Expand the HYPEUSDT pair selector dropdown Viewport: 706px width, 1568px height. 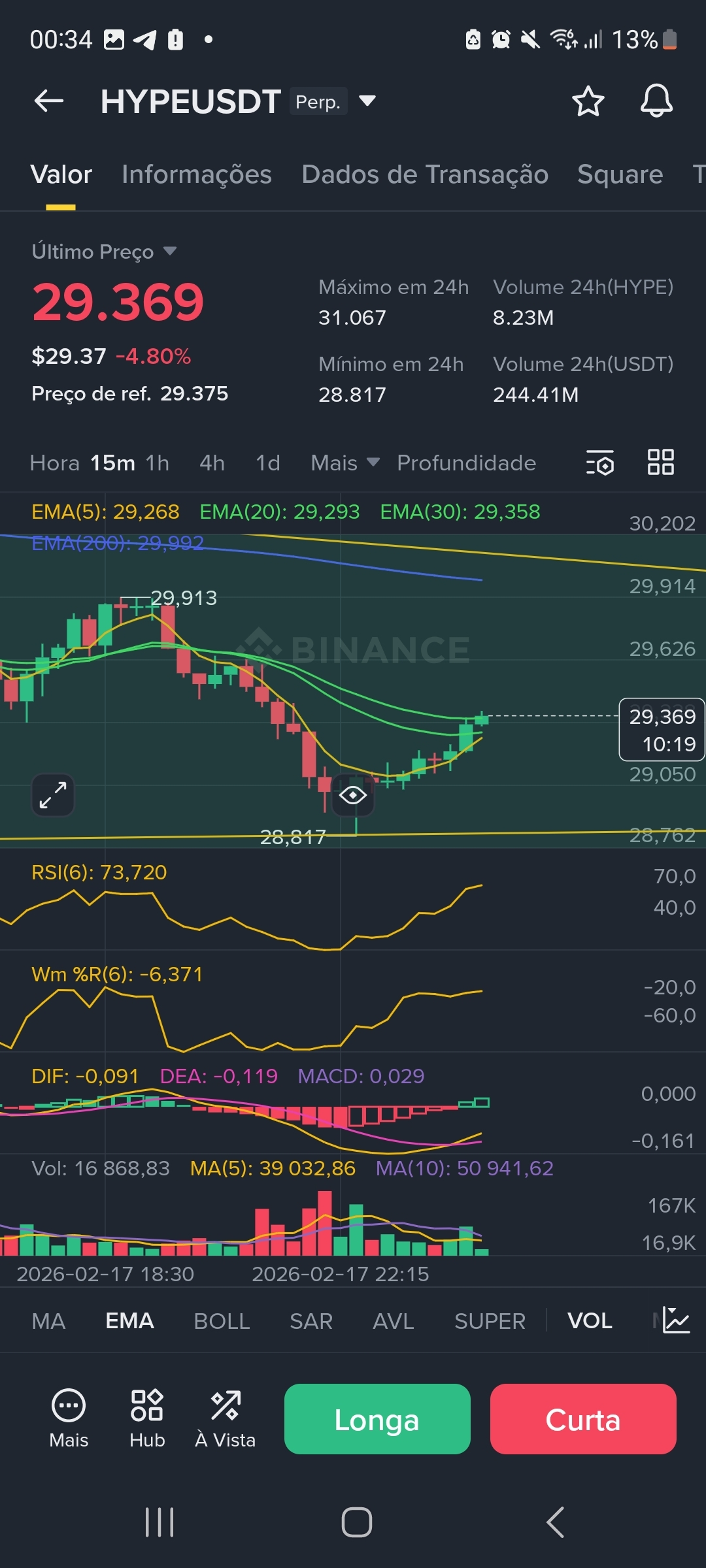pos(367,101)
